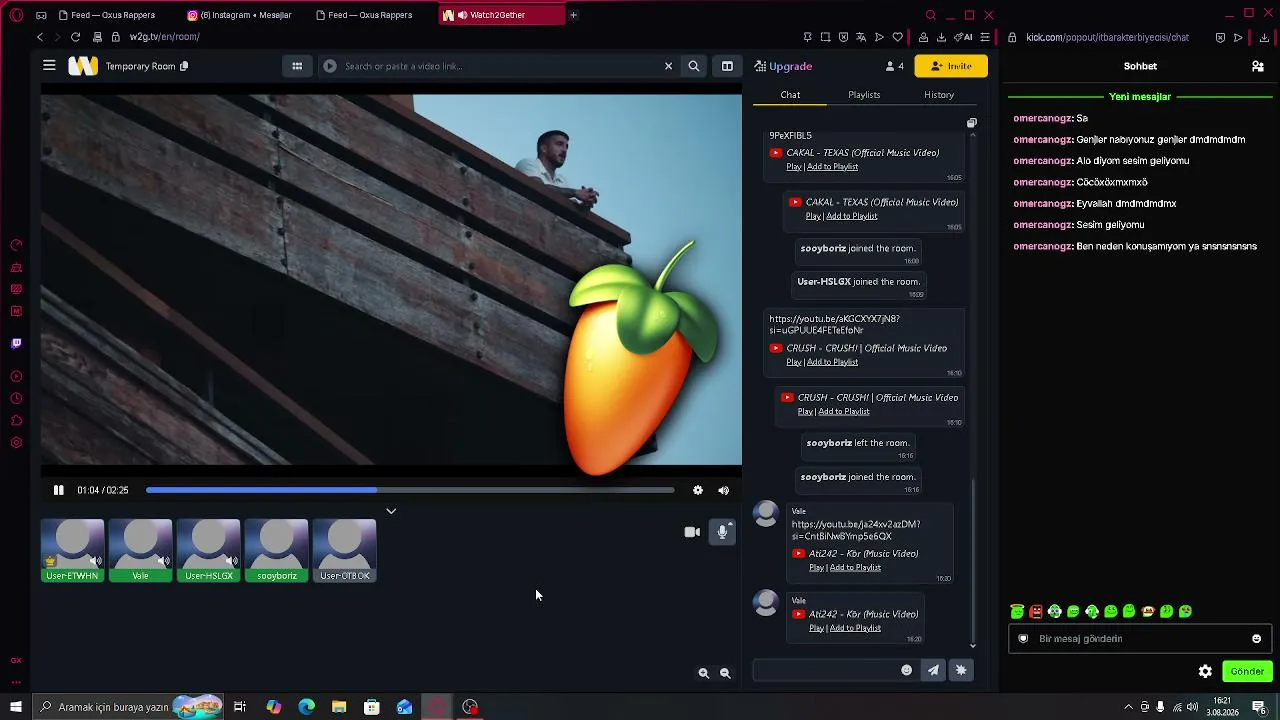Copy the Temporary Room link icon
The width and height of the screenshot is (1280, 720).
[184, 66]
